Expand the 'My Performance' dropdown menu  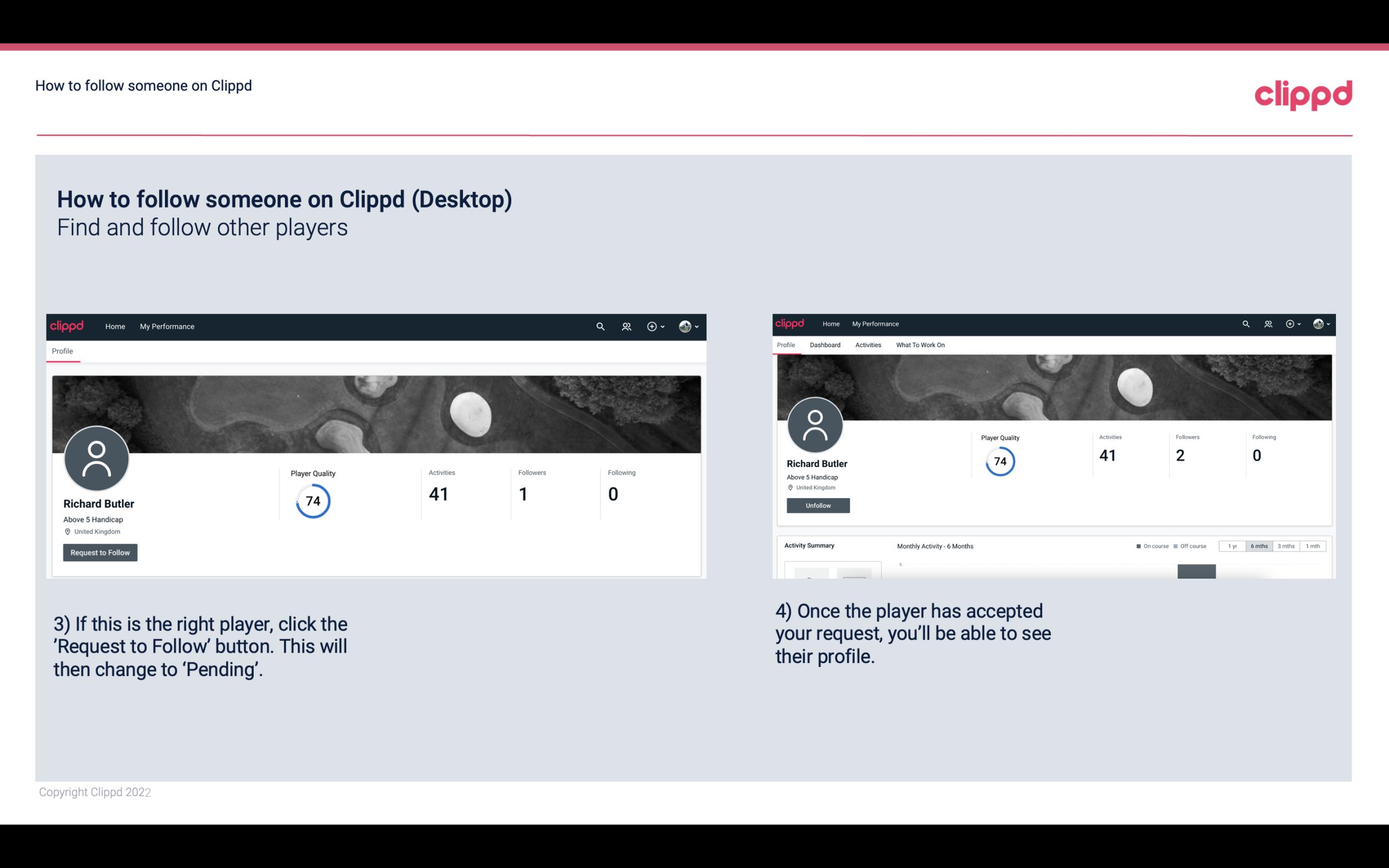pyautogui.click(x=167, y=326)
